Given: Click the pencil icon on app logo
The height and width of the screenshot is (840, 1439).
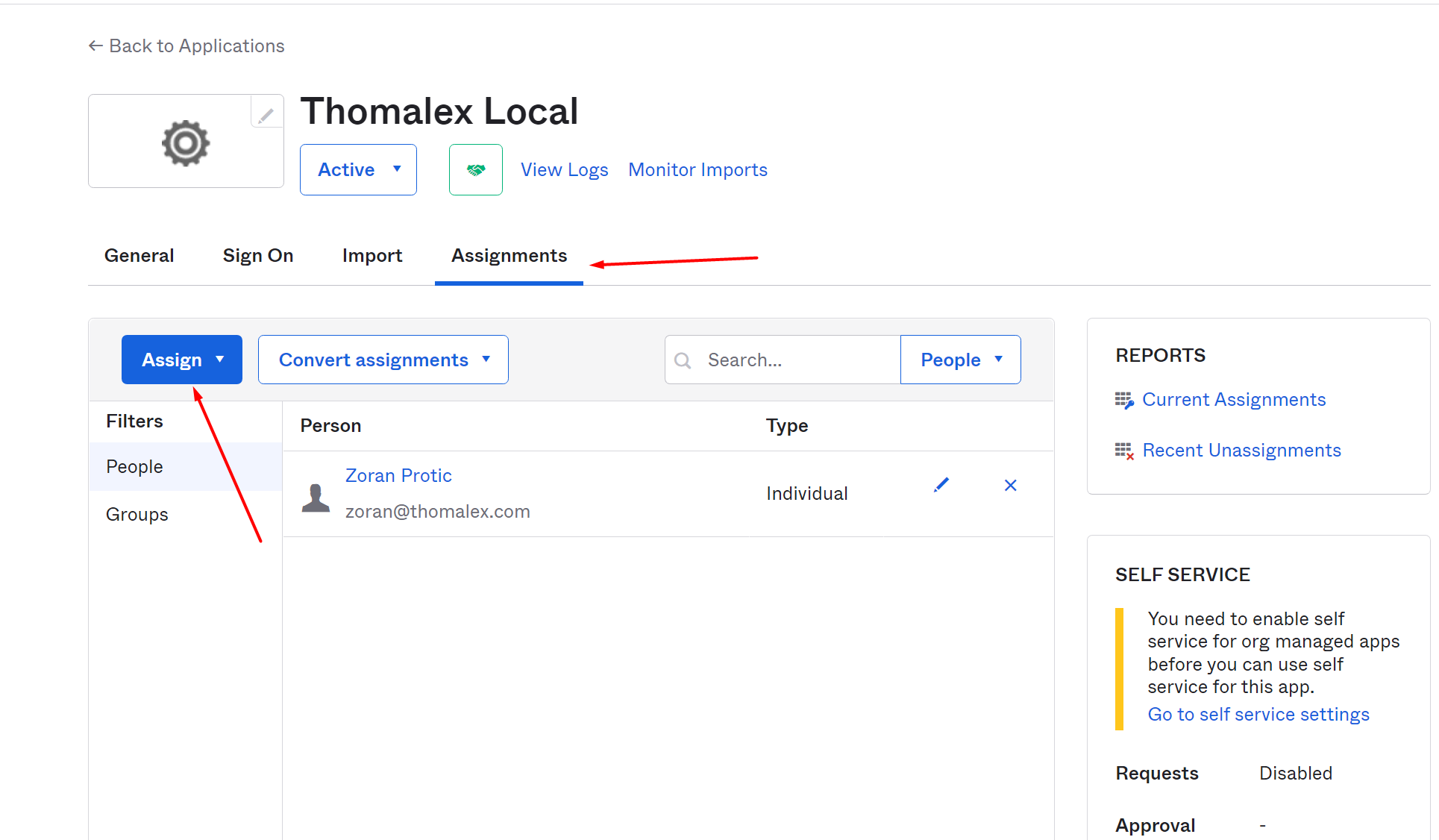Looking at the screenshot, I should point(266,115).
